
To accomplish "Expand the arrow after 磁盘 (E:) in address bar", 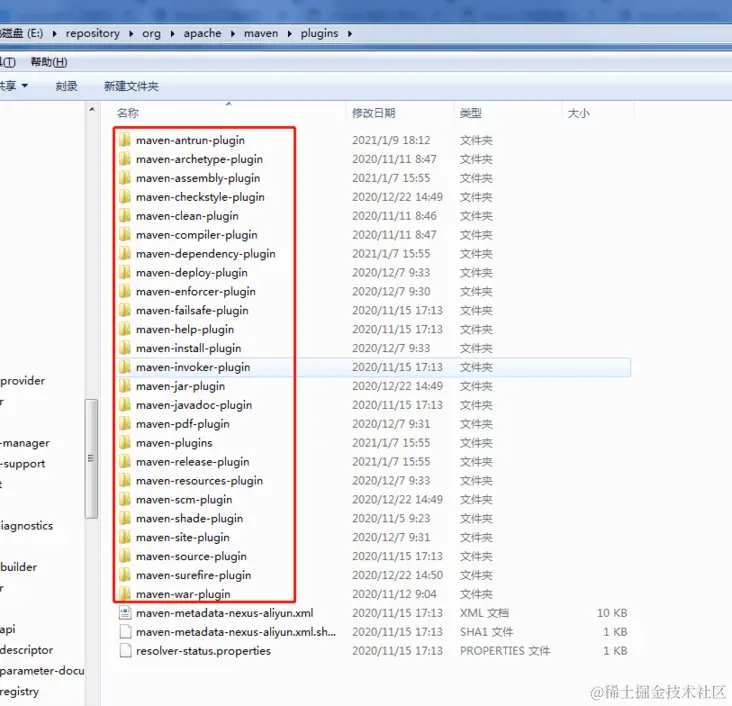I will pyautogui.click(x=55, y=34).
